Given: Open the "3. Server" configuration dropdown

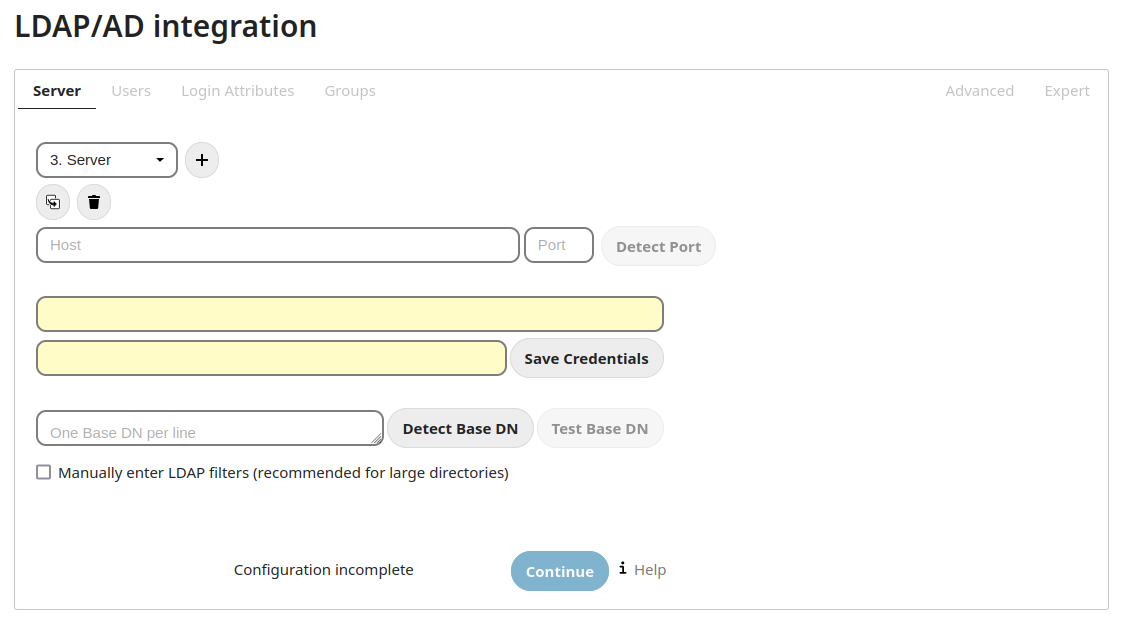Looking at the screenshot, I should tap(106, 159).
